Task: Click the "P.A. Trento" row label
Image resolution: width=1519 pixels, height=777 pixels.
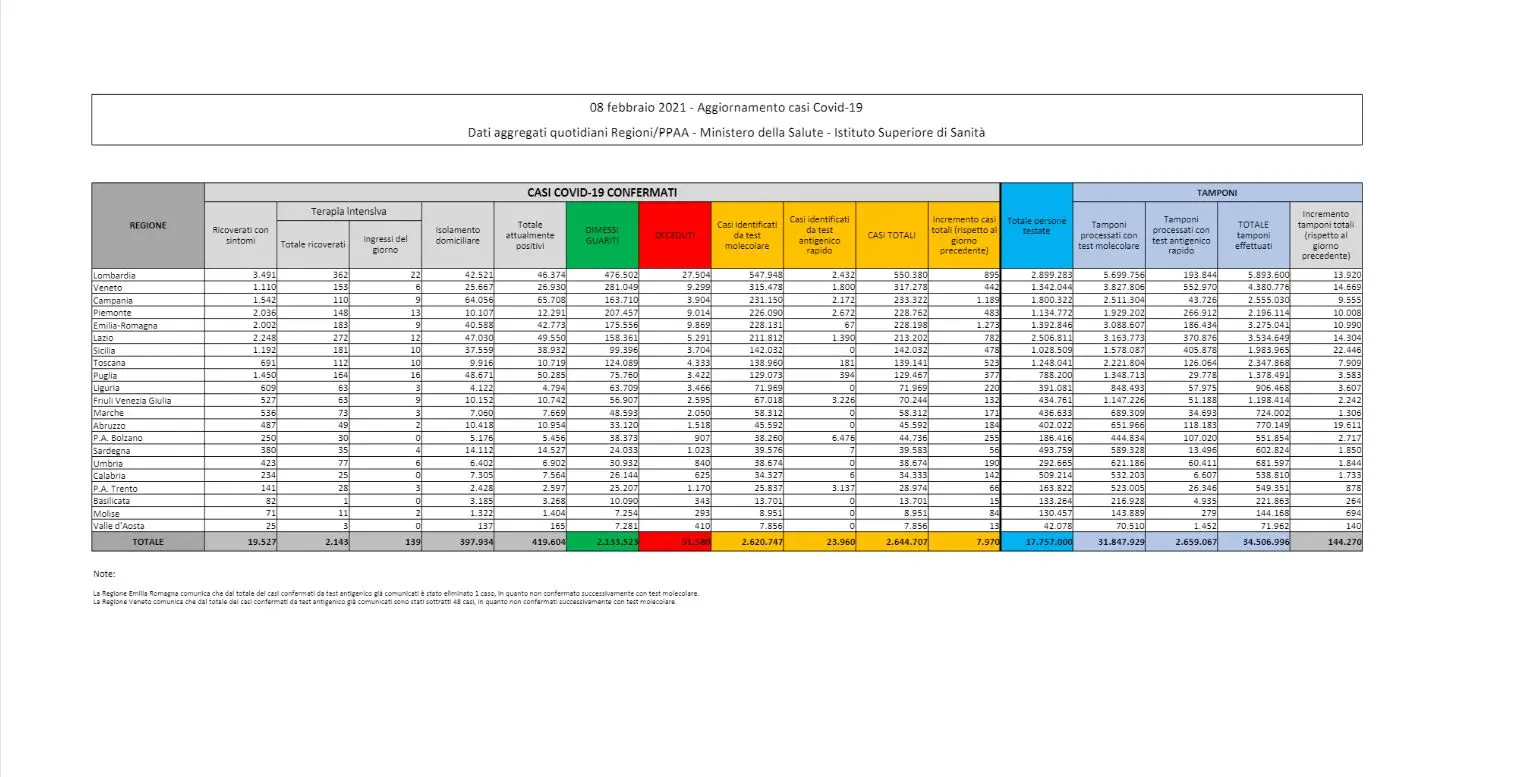Action: tap(148, 489)
